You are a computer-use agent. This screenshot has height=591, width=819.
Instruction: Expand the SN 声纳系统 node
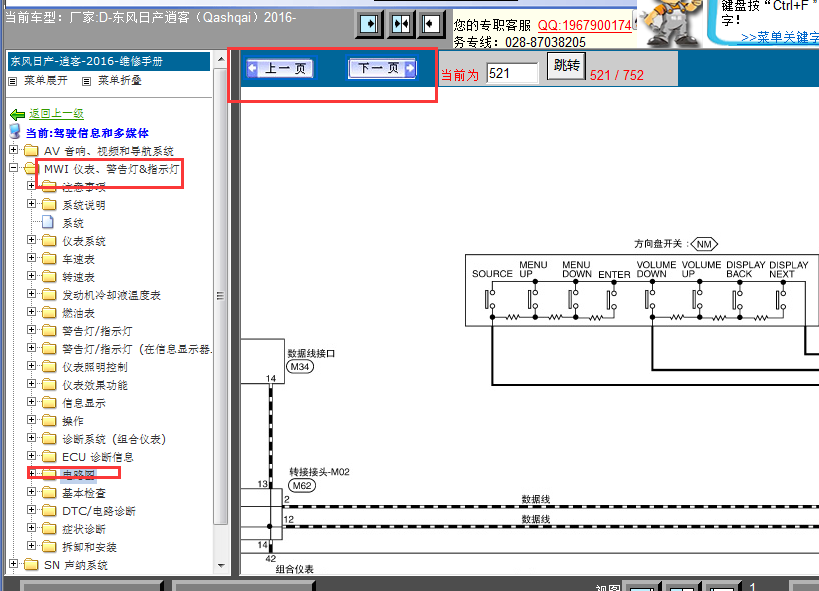14,564
